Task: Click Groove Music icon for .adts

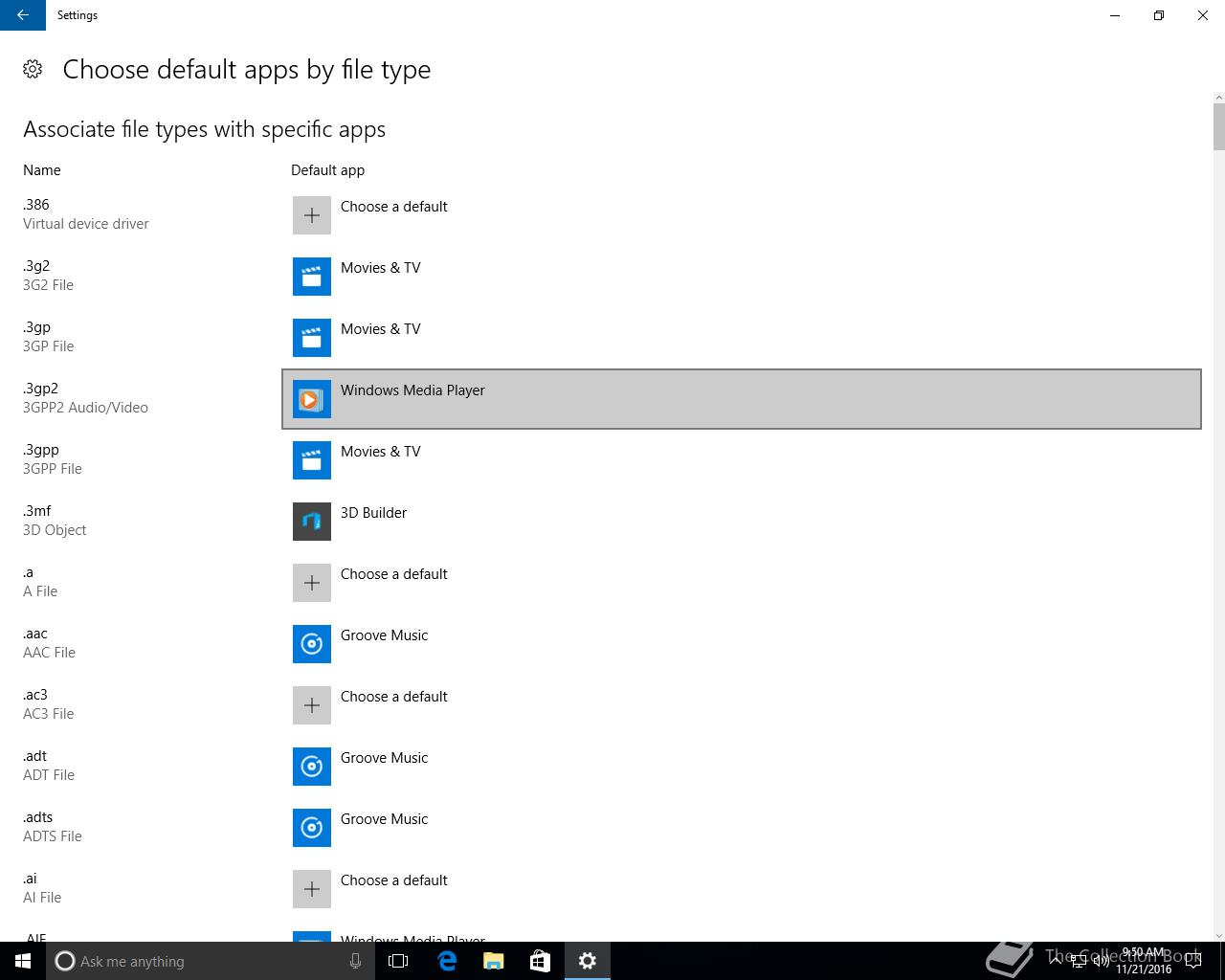Action: (x=312, y=828)
